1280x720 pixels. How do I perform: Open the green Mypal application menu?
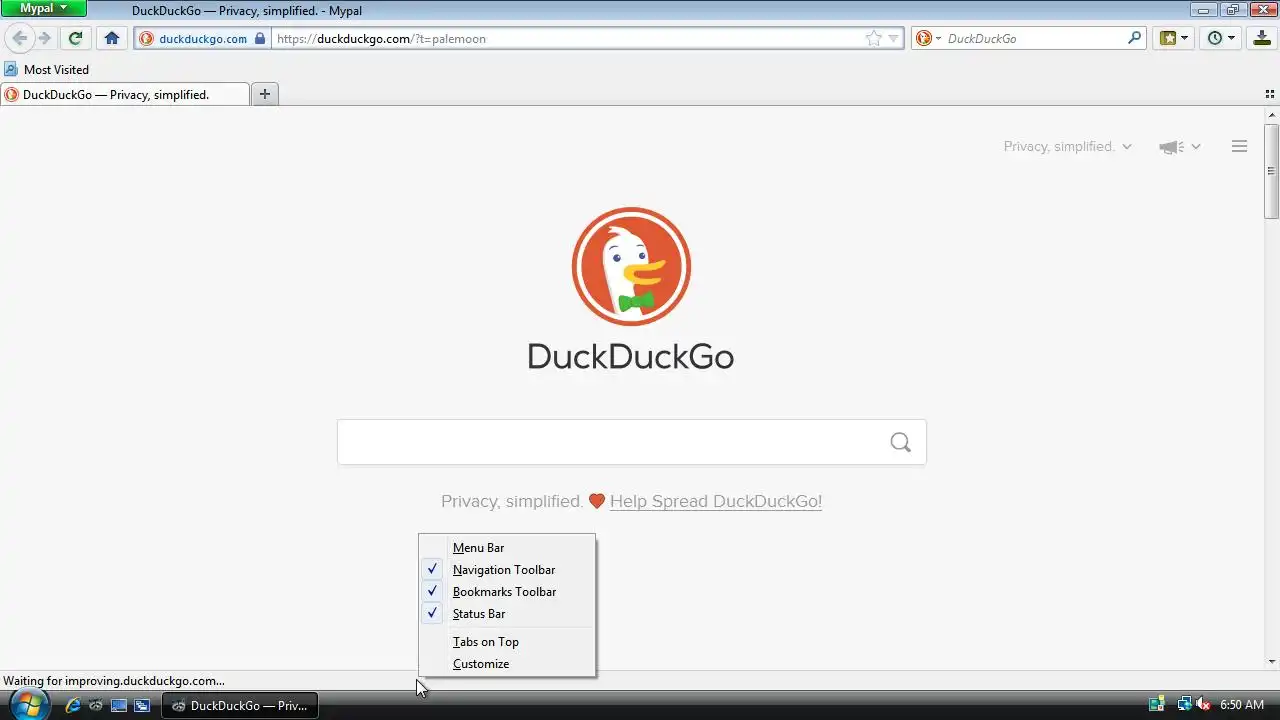[x=44, y=8]
